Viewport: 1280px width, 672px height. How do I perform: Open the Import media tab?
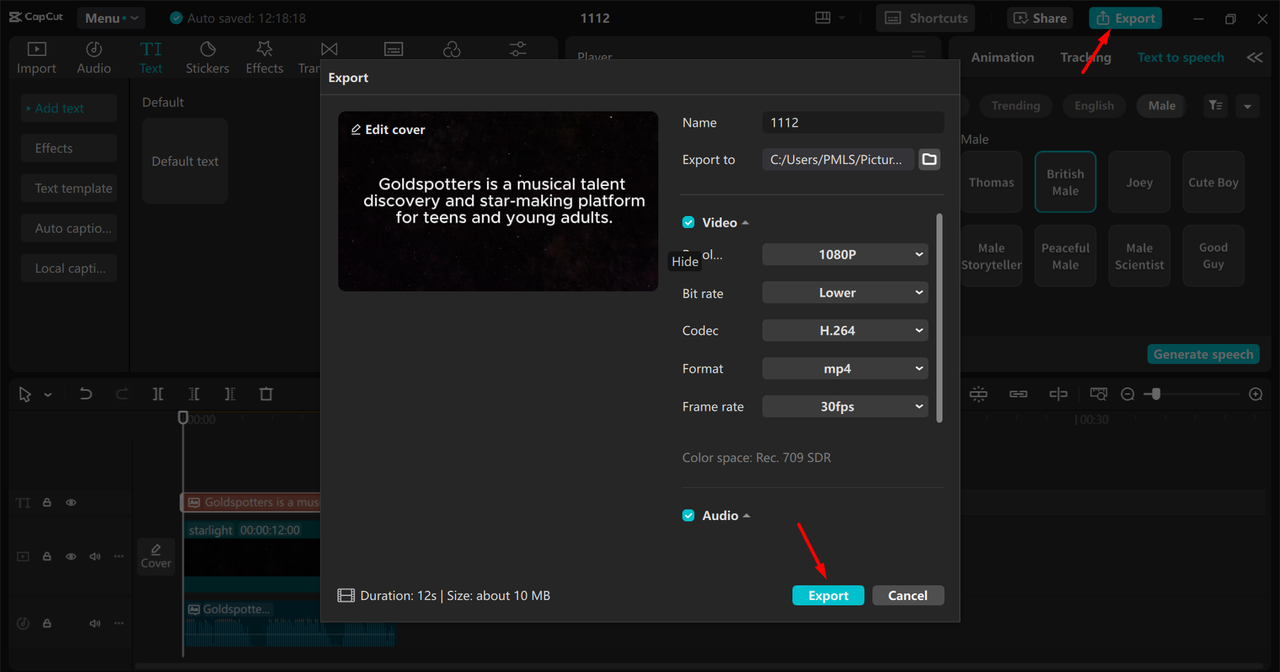click(x=36, y=58)
